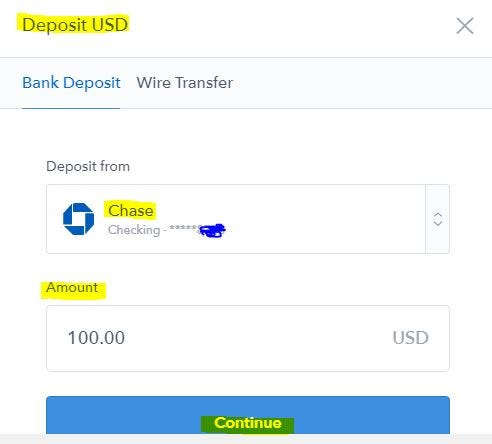Screen dimensions: 492x444
Task: Click the USD currency label in Amount box
Action: (x=410, y=338)
